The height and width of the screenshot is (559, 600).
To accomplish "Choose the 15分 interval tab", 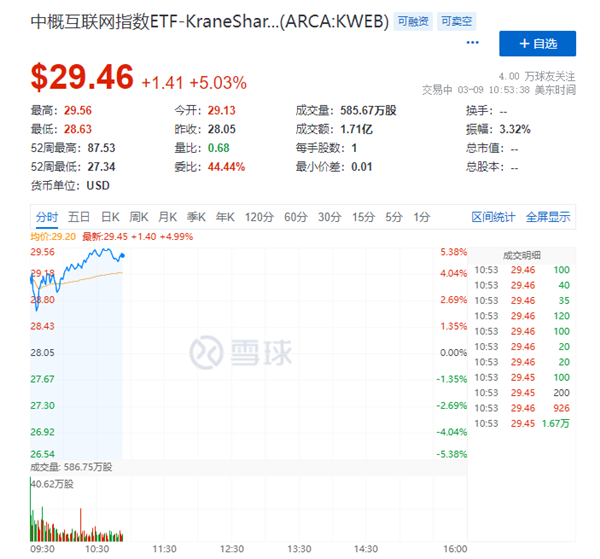I will 363,217.
